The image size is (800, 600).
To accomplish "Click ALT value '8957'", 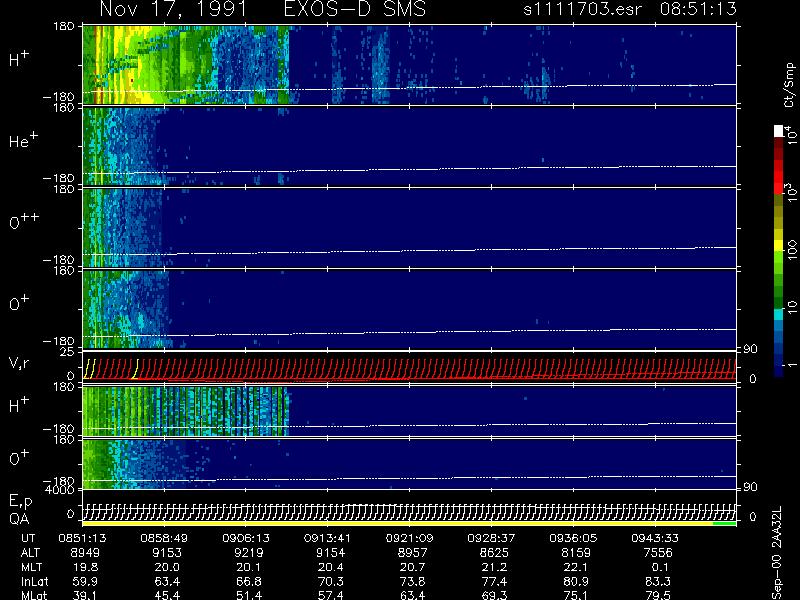I will pyautogui.click(x=412, y=553).
